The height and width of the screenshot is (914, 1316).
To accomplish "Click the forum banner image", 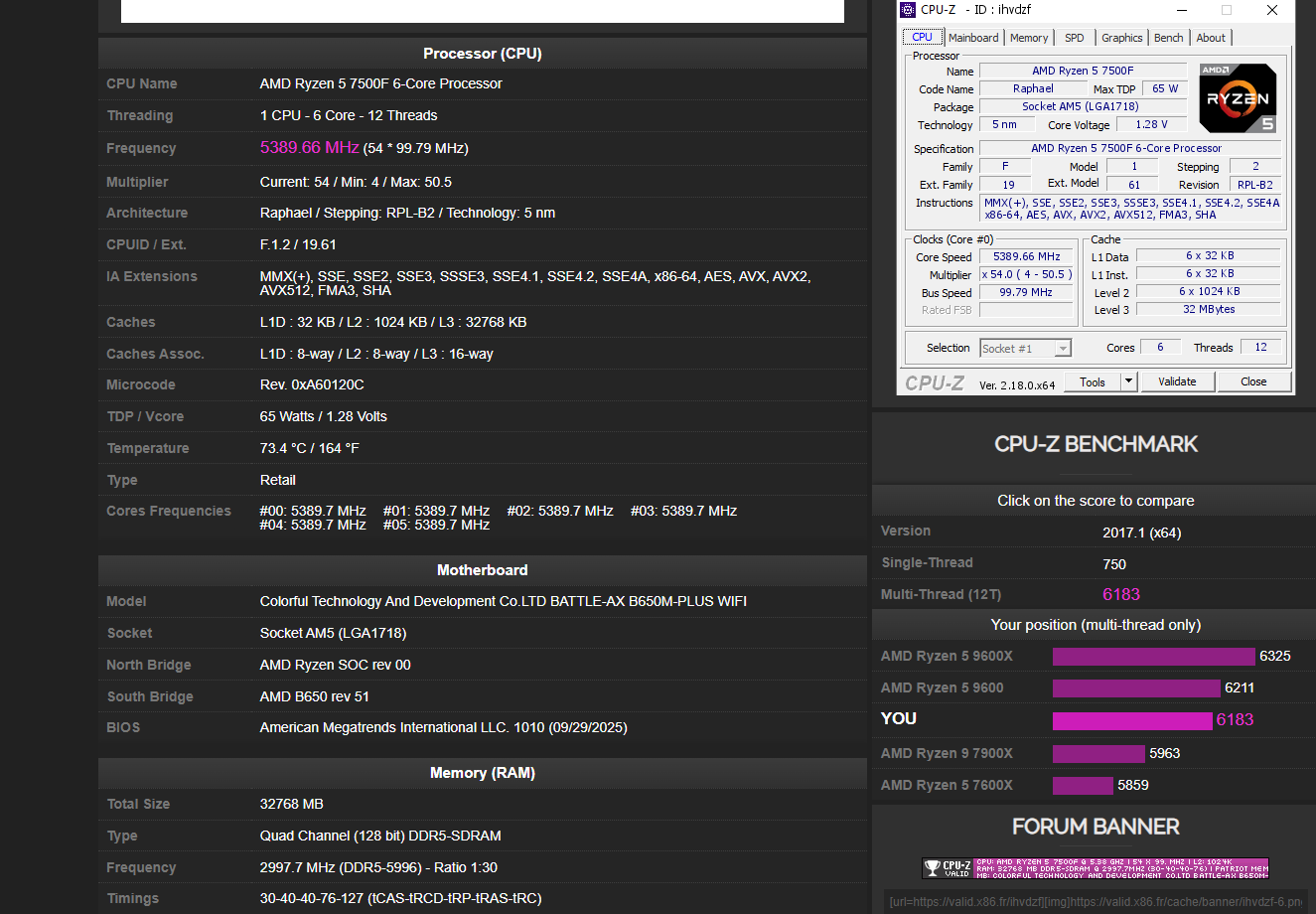I will (1096, 868).
